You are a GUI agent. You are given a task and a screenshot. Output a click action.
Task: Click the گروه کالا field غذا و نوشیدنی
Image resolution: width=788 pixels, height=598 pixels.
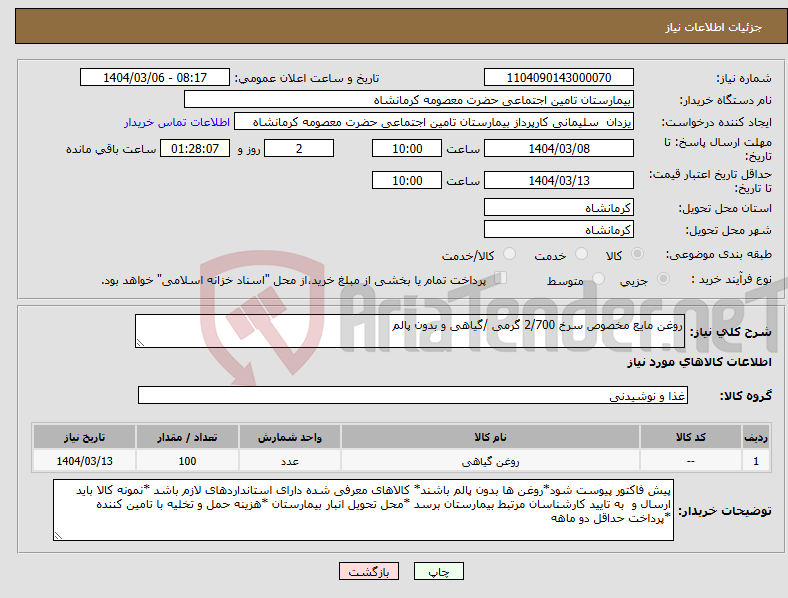point(413,395)
